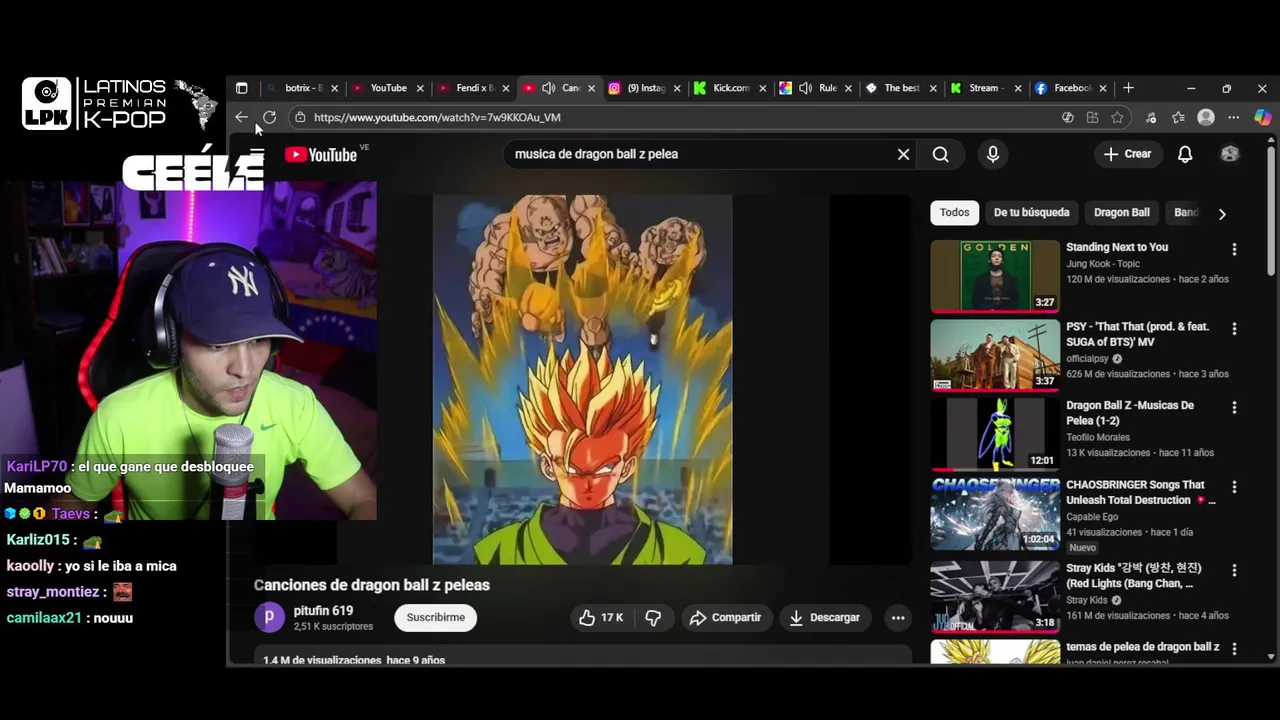Open YouTube notifications bell
Viewport: 1280px width, 720px height.
(1185, 154)
